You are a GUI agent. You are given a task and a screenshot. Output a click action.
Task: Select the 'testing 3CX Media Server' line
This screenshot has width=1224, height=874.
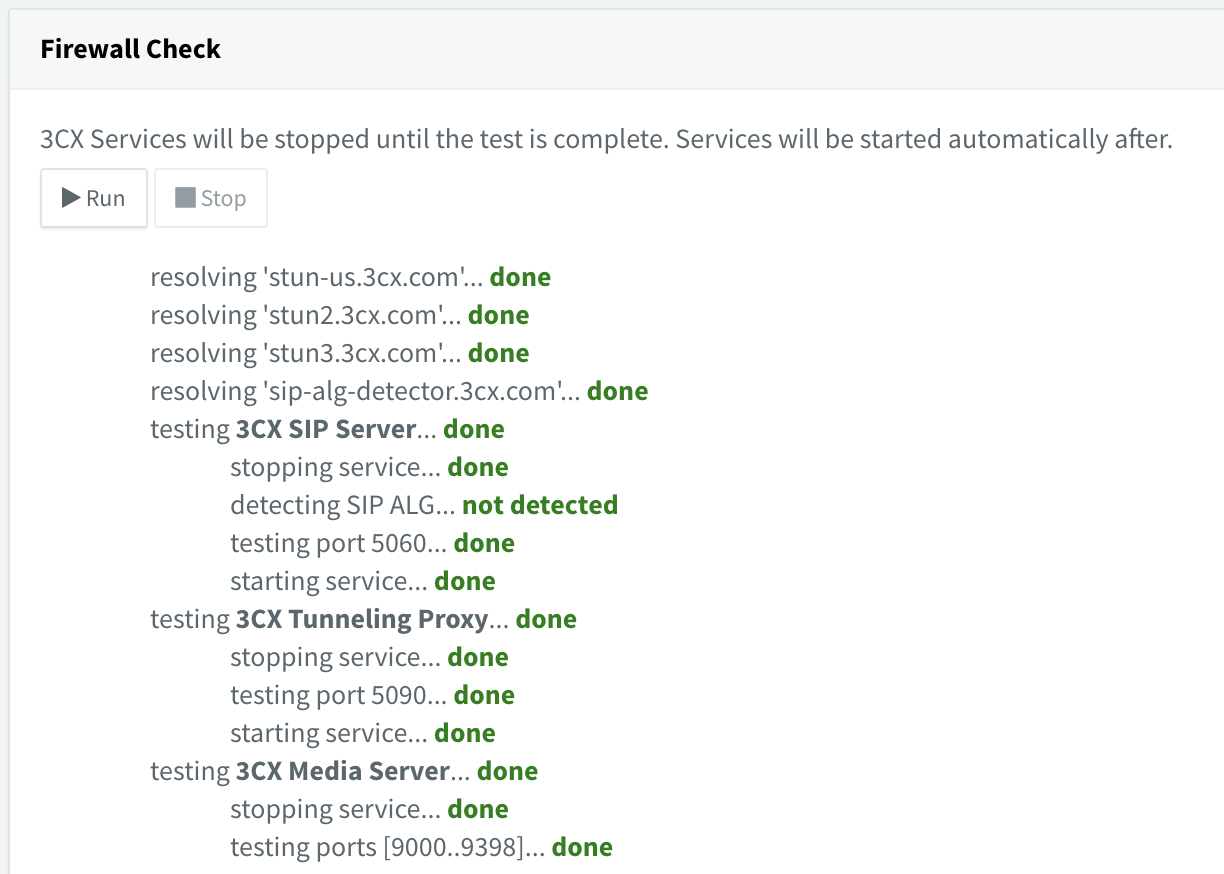[x=344, y=771]
